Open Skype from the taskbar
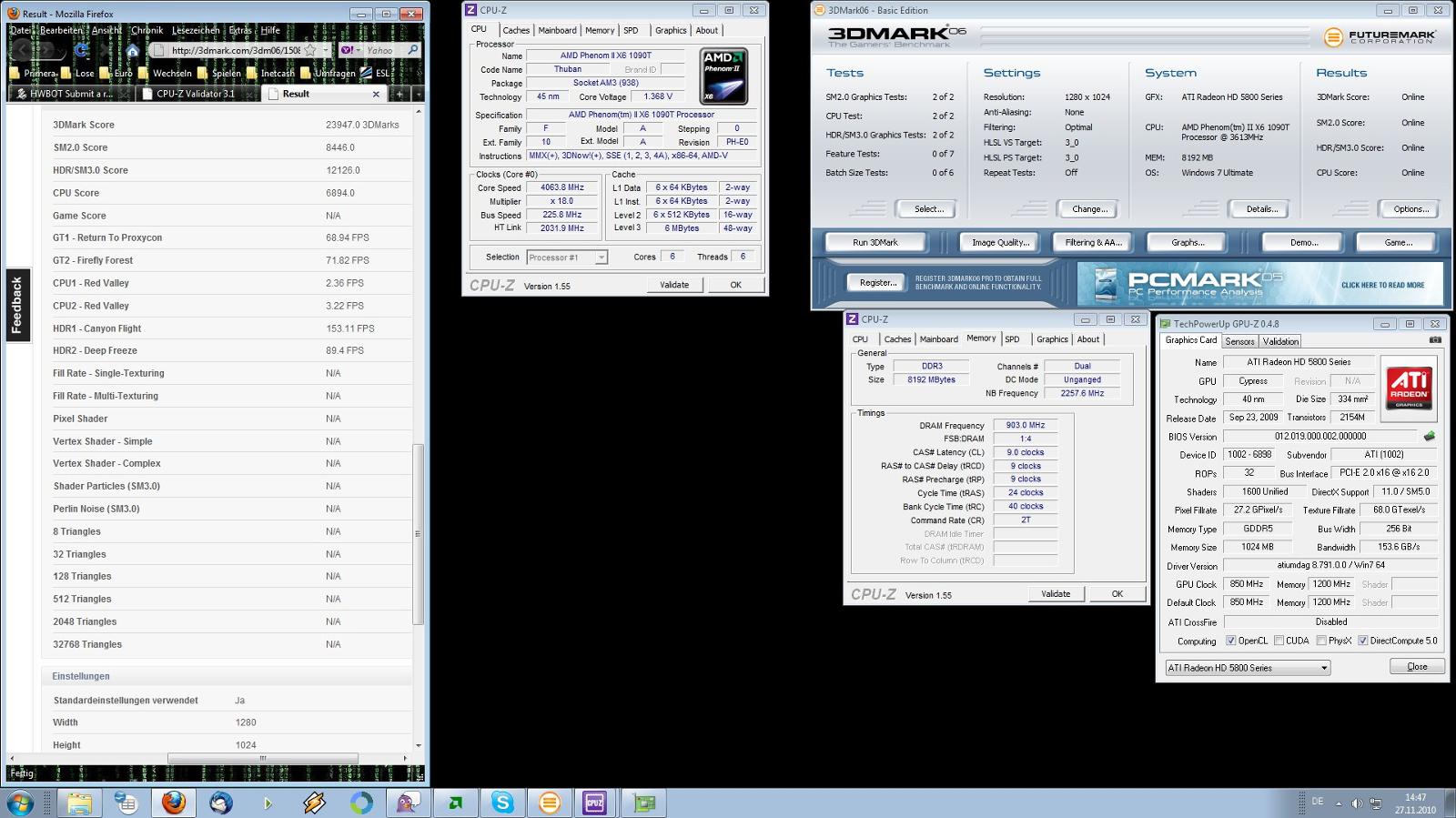Image resolution: width=1456 pixels, height=818 pixels. (x=502, y=803)
